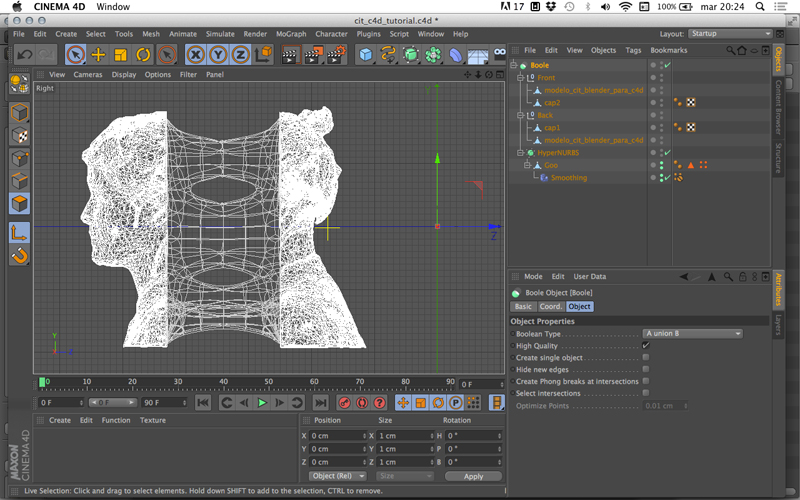Screen dimensions: 800x500
Task: Open the Layout Startup dropdown
Action: [730, 34]
